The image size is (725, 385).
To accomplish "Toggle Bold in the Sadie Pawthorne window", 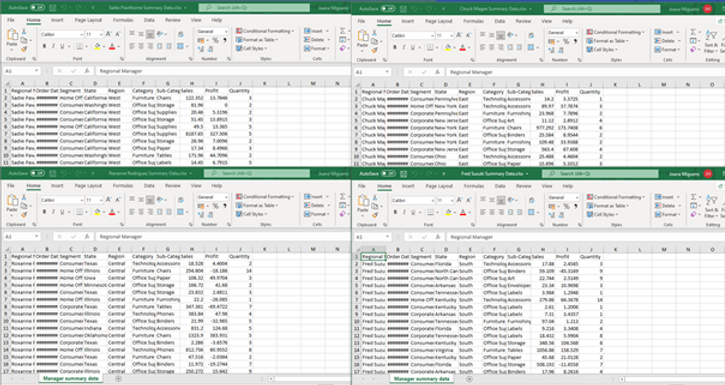I will pos(44,46).
